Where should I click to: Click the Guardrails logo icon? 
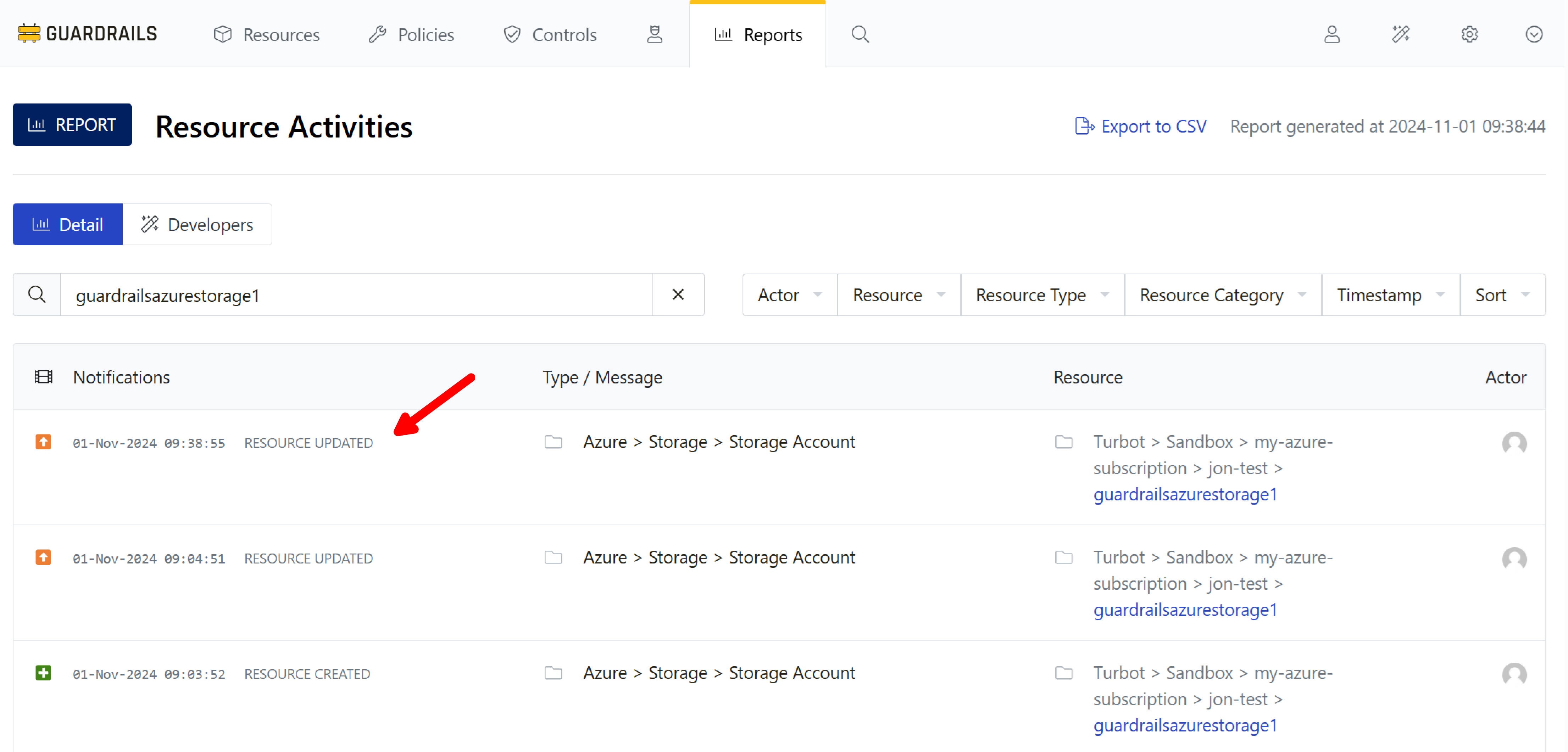coord(29,33)
